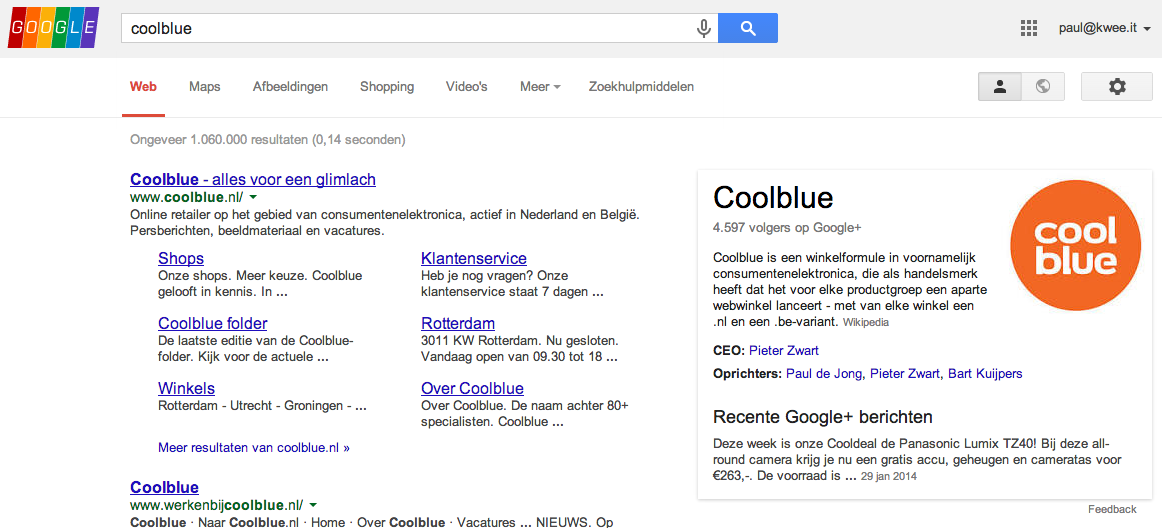Open the Winkels sitelink
1162x528 pixels.
tap(186, 388)
